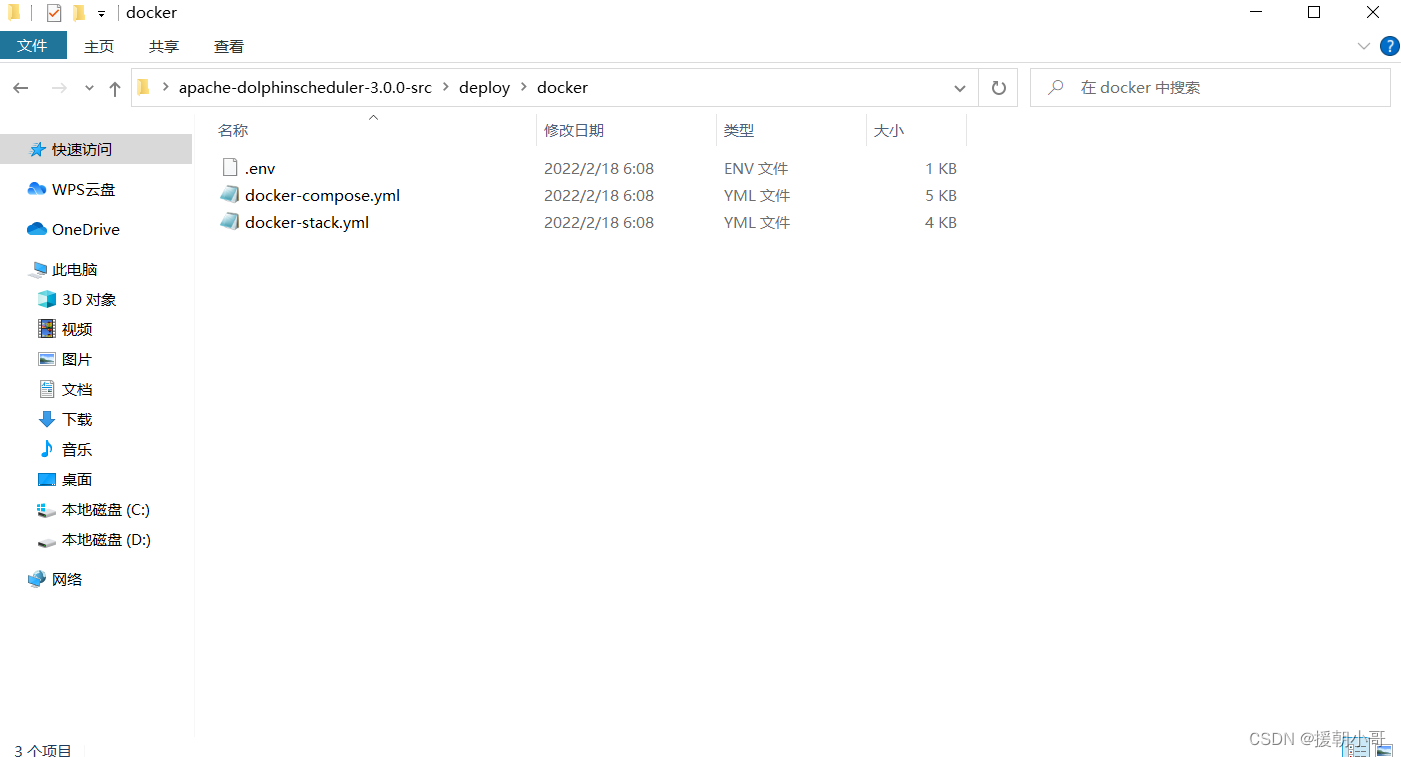Screen dimensions: 1401x757
Task: Open the recent locations dropdown arrow
Action: point(89,88)
